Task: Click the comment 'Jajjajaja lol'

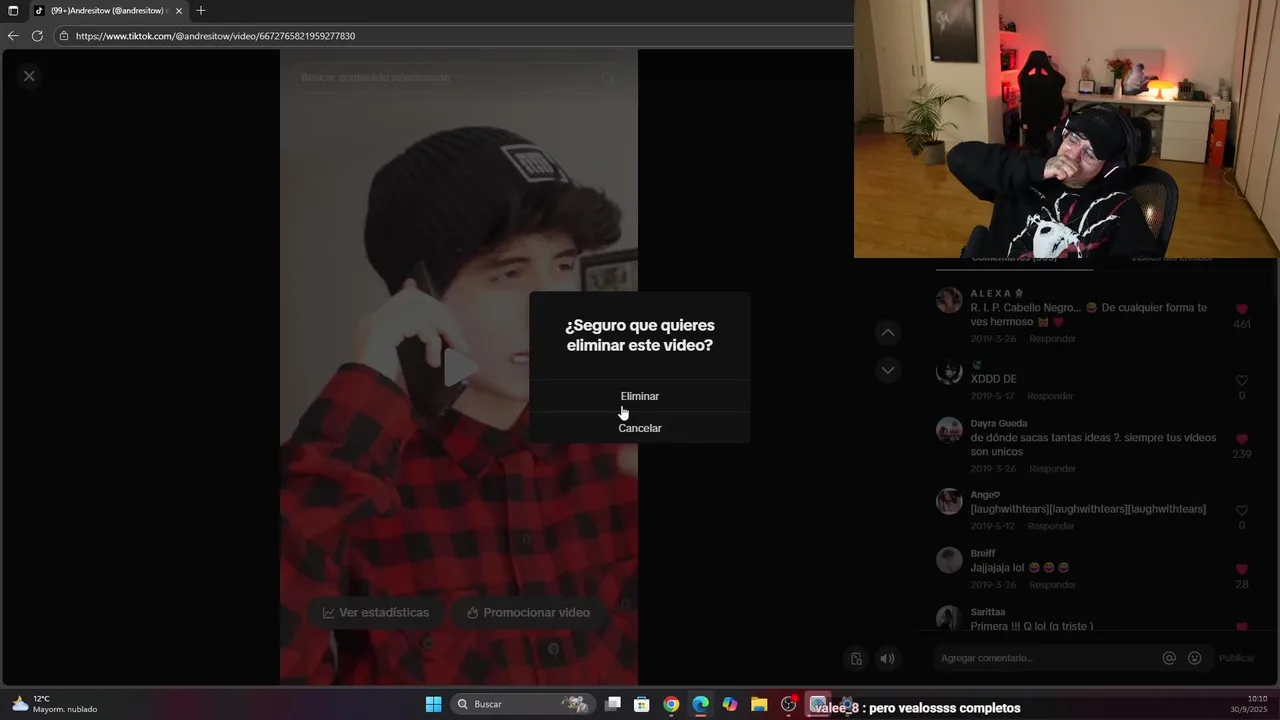Action: 998,568
